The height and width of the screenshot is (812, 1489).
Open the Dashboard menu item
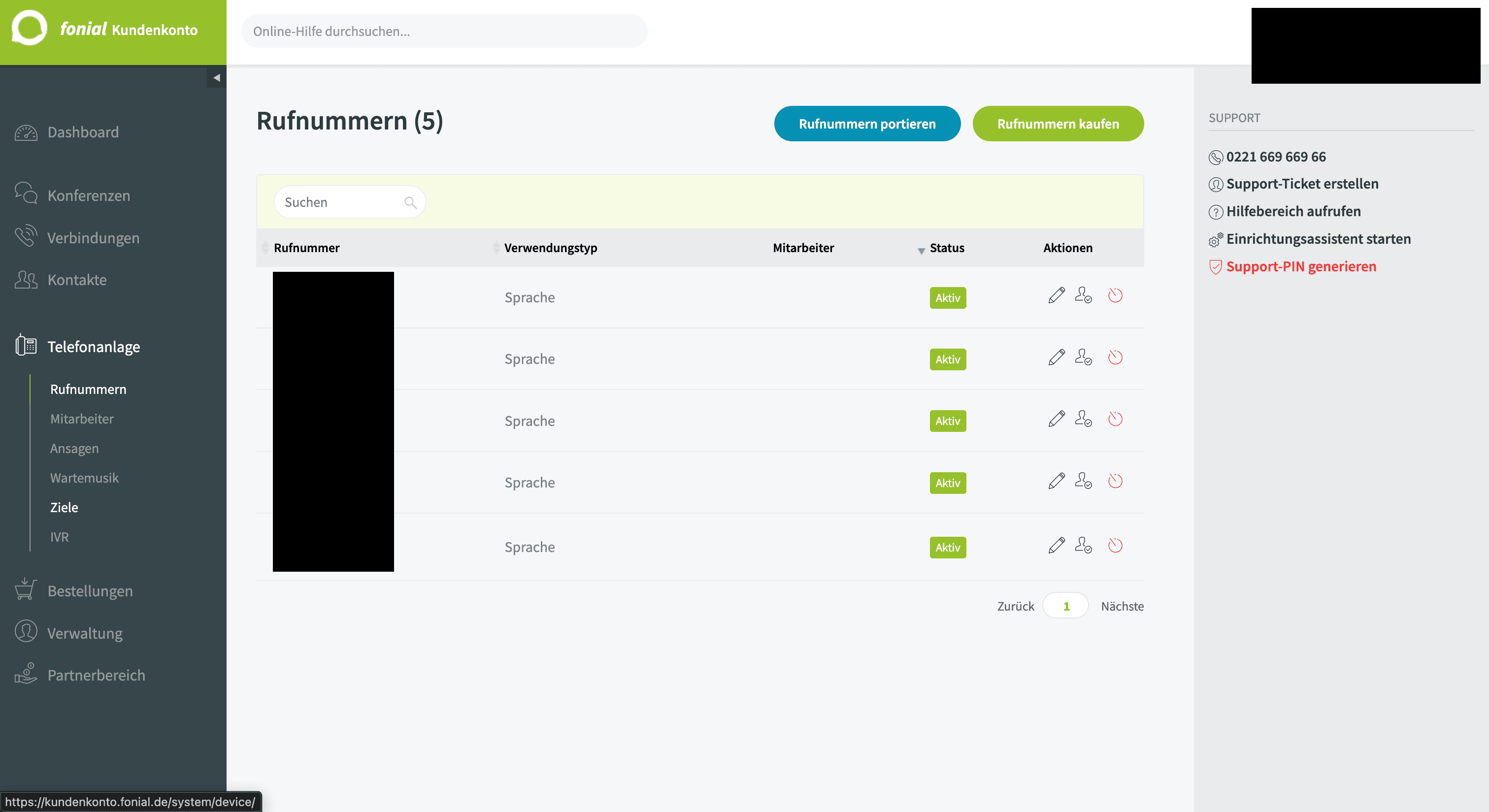[x=83, y=132]
